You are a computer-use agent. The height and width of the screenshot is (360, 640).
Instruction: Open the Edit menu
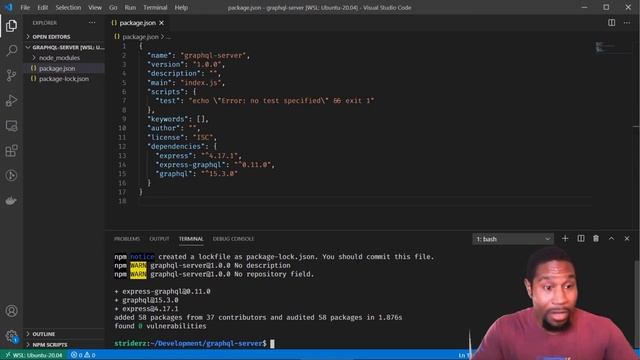(x=42, y=7)
